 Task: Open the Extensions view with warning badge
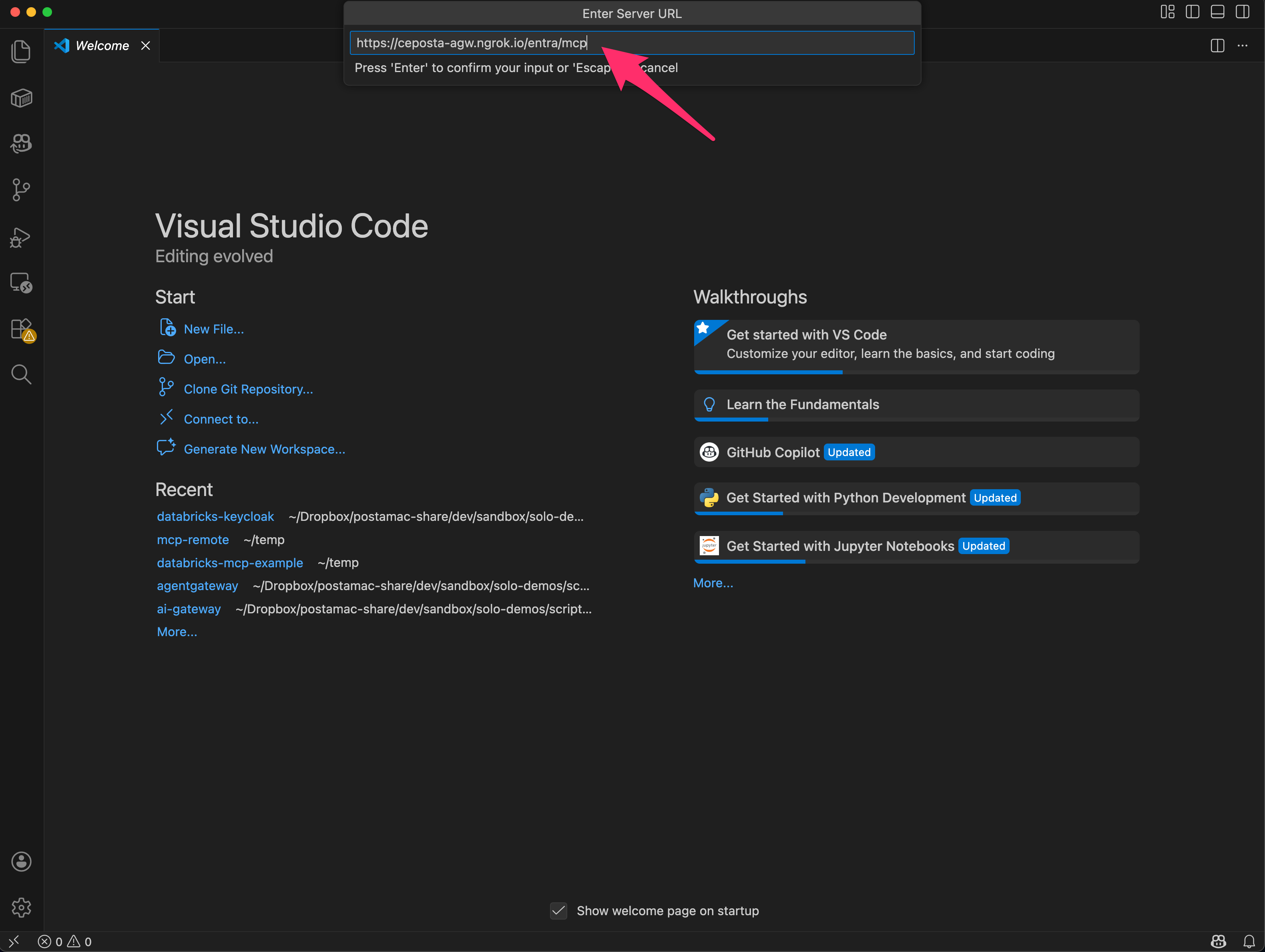click(21, 329)
